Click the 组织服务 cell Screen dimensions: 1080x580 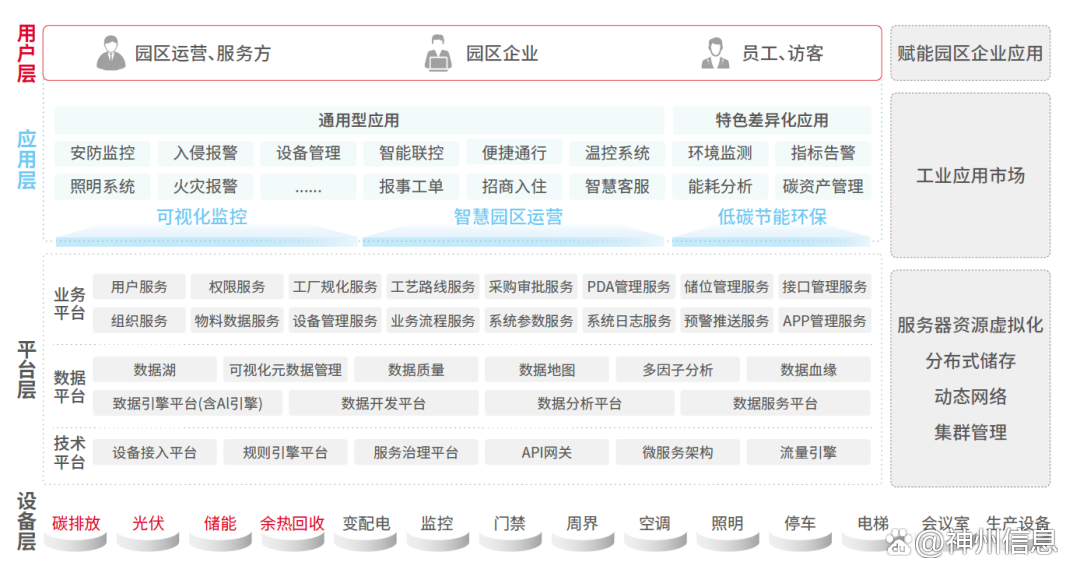[x=139, y=320]
